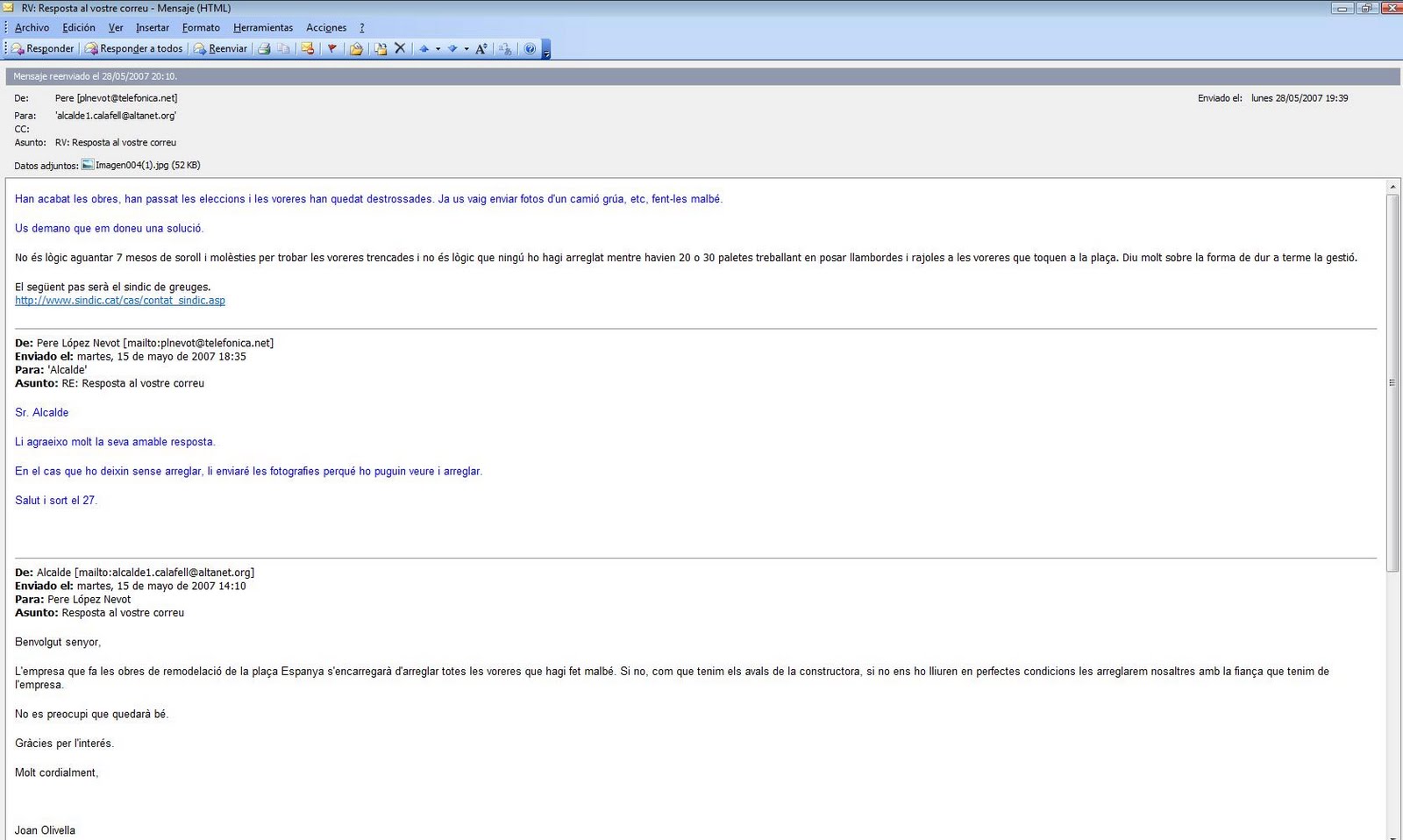Screen dimensions: 1403x840
Task: Click 'martes, 15 de mayo de 2007 18:35'
Action: (161, 357)
